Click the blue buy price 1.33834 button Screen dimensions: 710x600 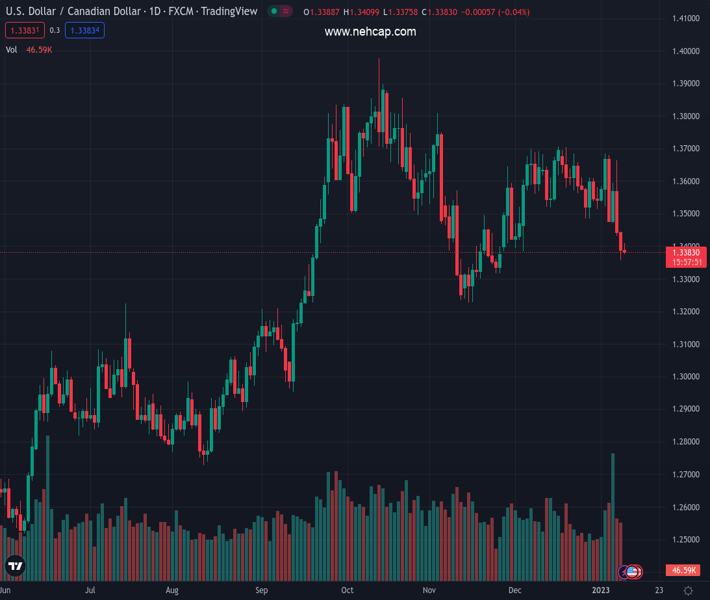click(86, 31)
